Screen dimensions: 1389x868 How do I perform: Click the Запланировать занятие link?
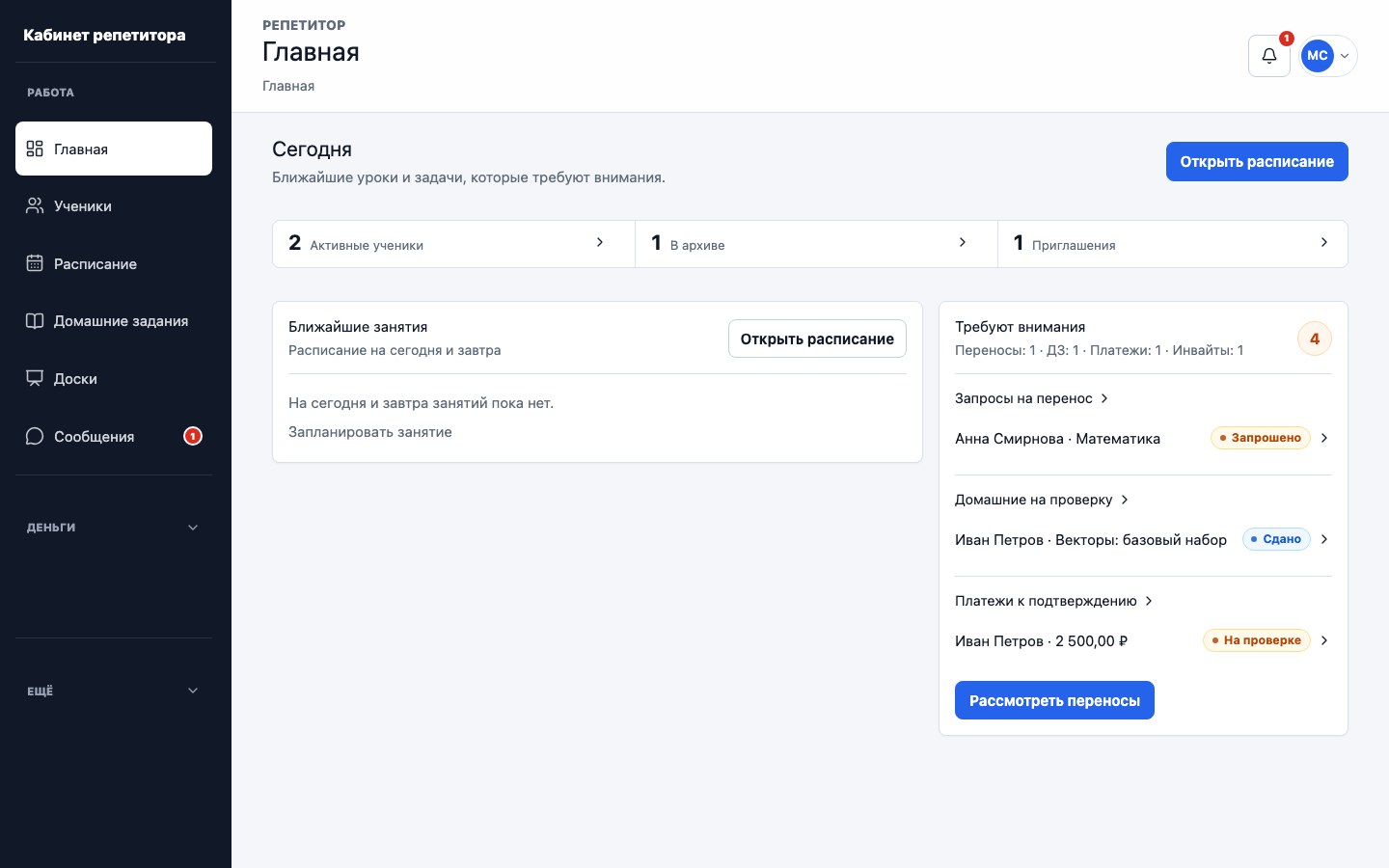pos(370,432)
